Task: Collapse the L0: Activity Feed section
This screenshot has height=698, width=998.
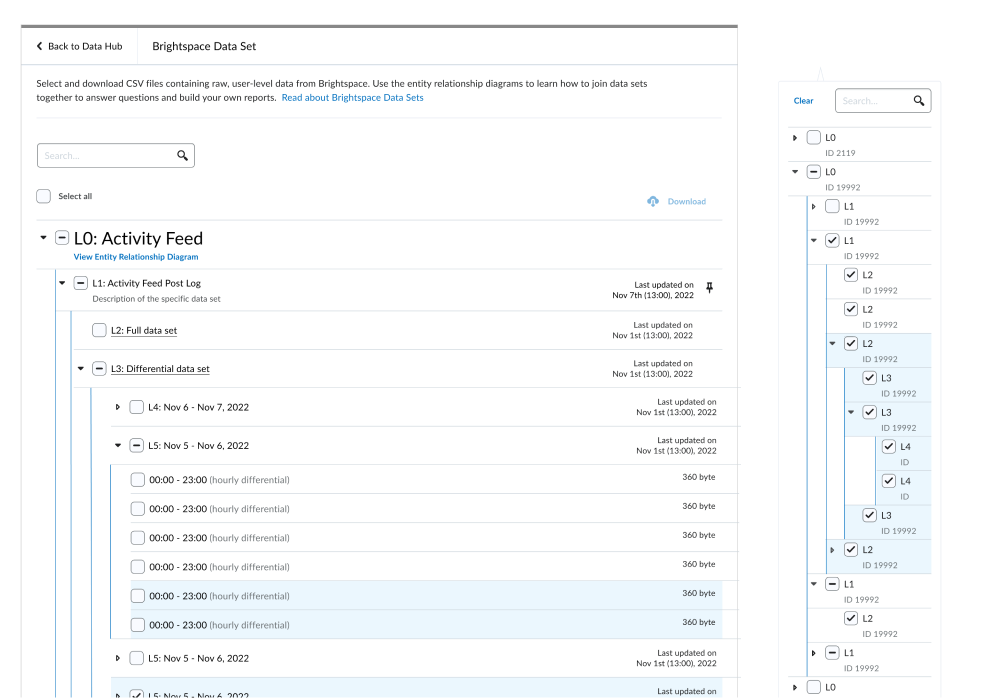Action: coord(43,238)
